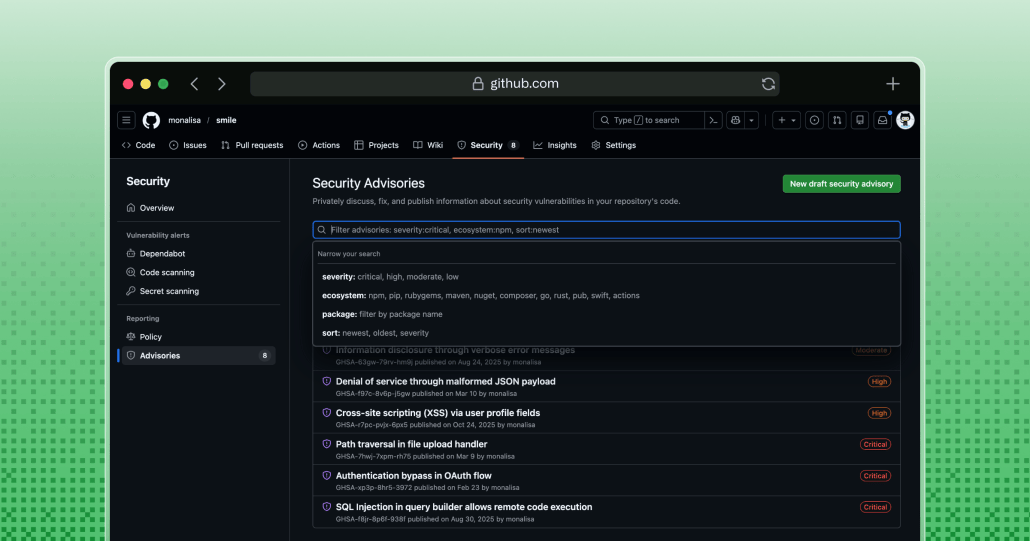Choose the severity: filter suggestion

click(606, 277)
